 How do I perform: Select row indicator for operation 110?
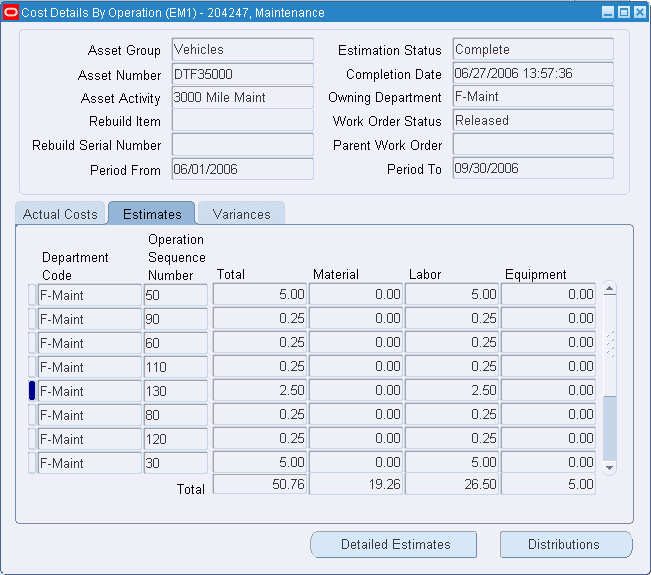(32, 367)
